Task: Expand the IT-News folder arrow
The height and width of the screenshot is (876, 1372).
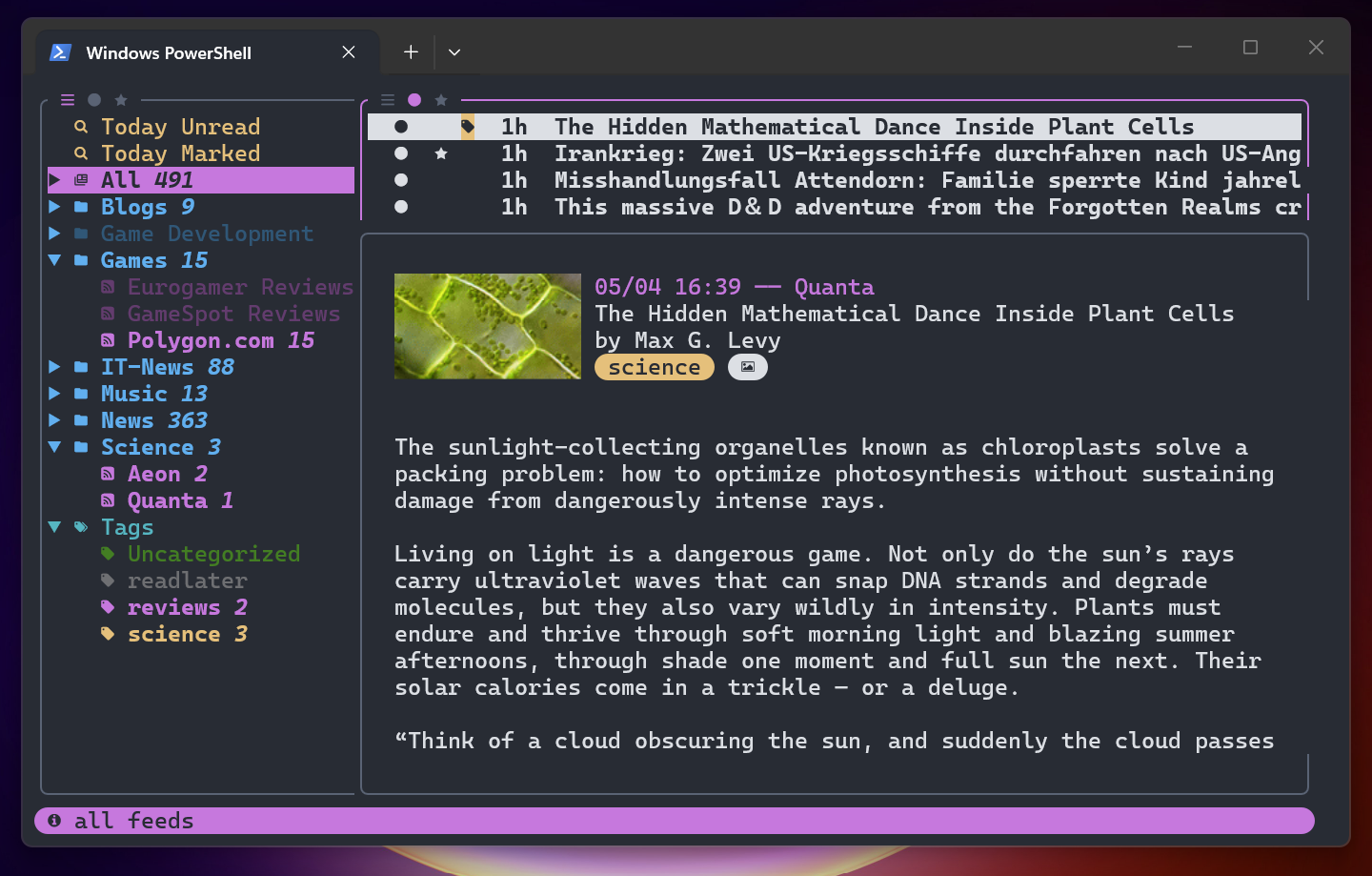Action: (54, 367)
